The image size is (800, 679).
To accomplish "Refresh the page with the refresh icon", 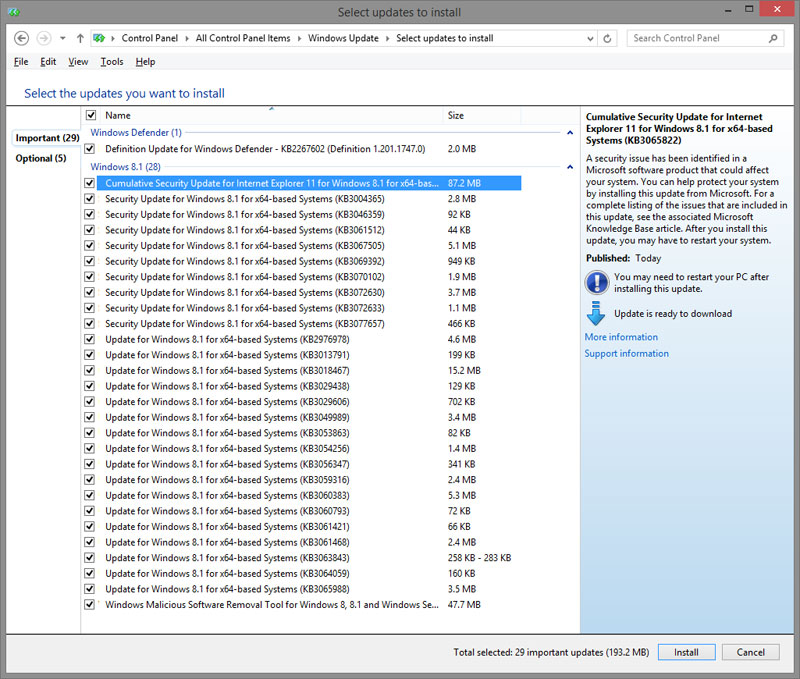I will (607, 38).
